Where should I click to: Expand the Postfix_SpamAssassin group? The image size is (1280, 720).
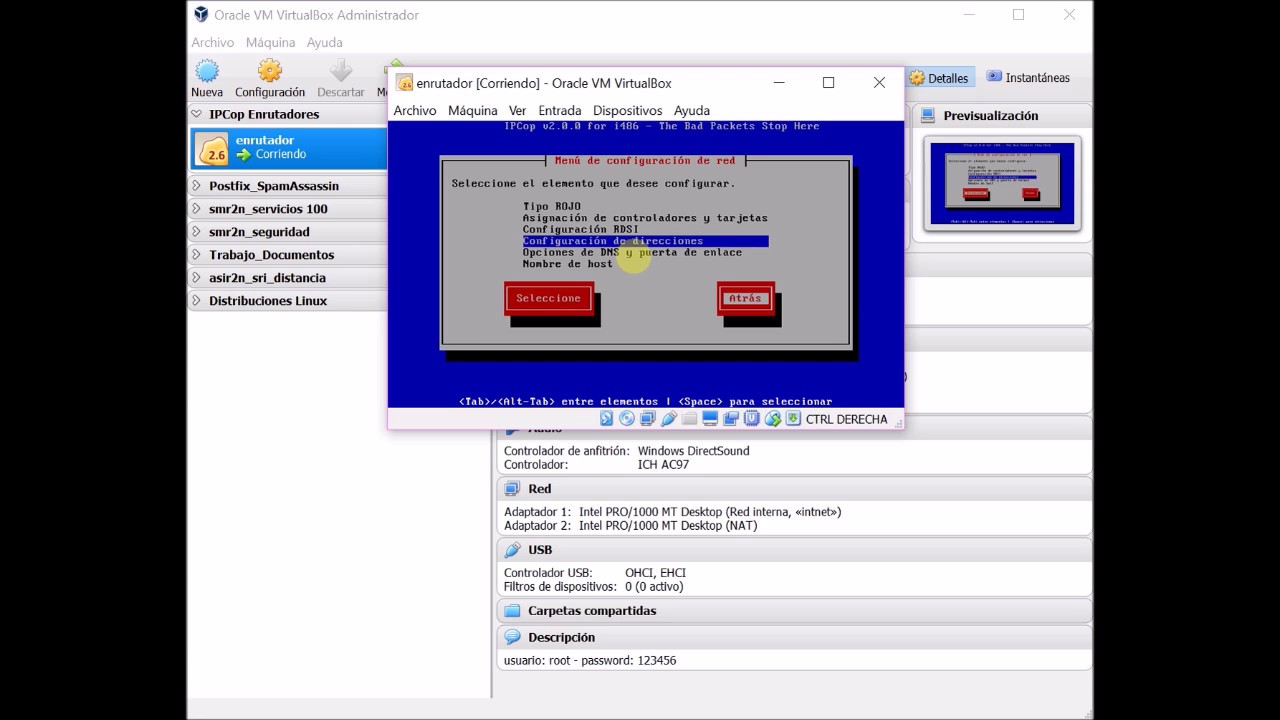click(x=197, y=186)
